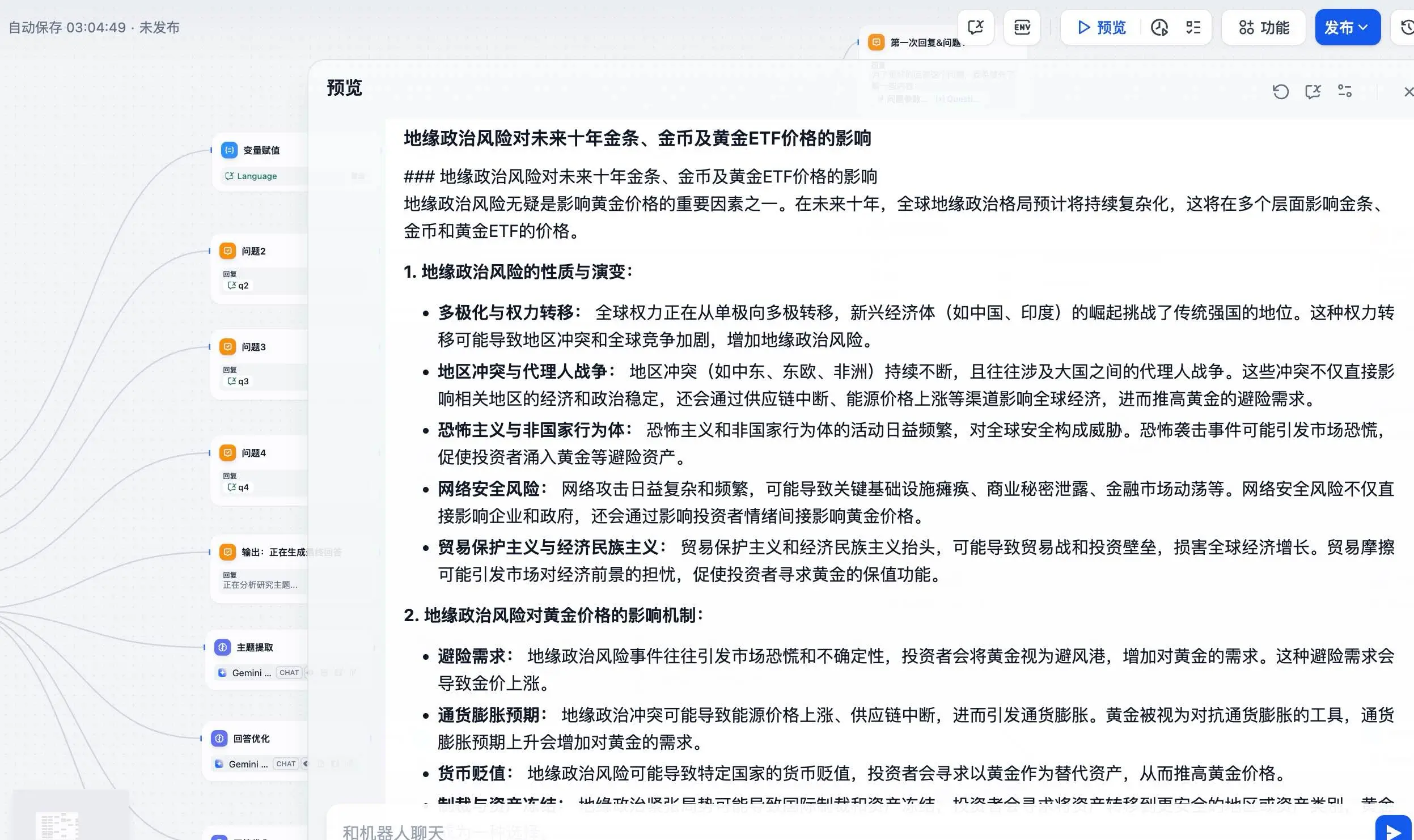Open preview panel settings sliders icon
This screenshot has width=1414, height=840.
pyautogui.click(x=1344, y=91)
